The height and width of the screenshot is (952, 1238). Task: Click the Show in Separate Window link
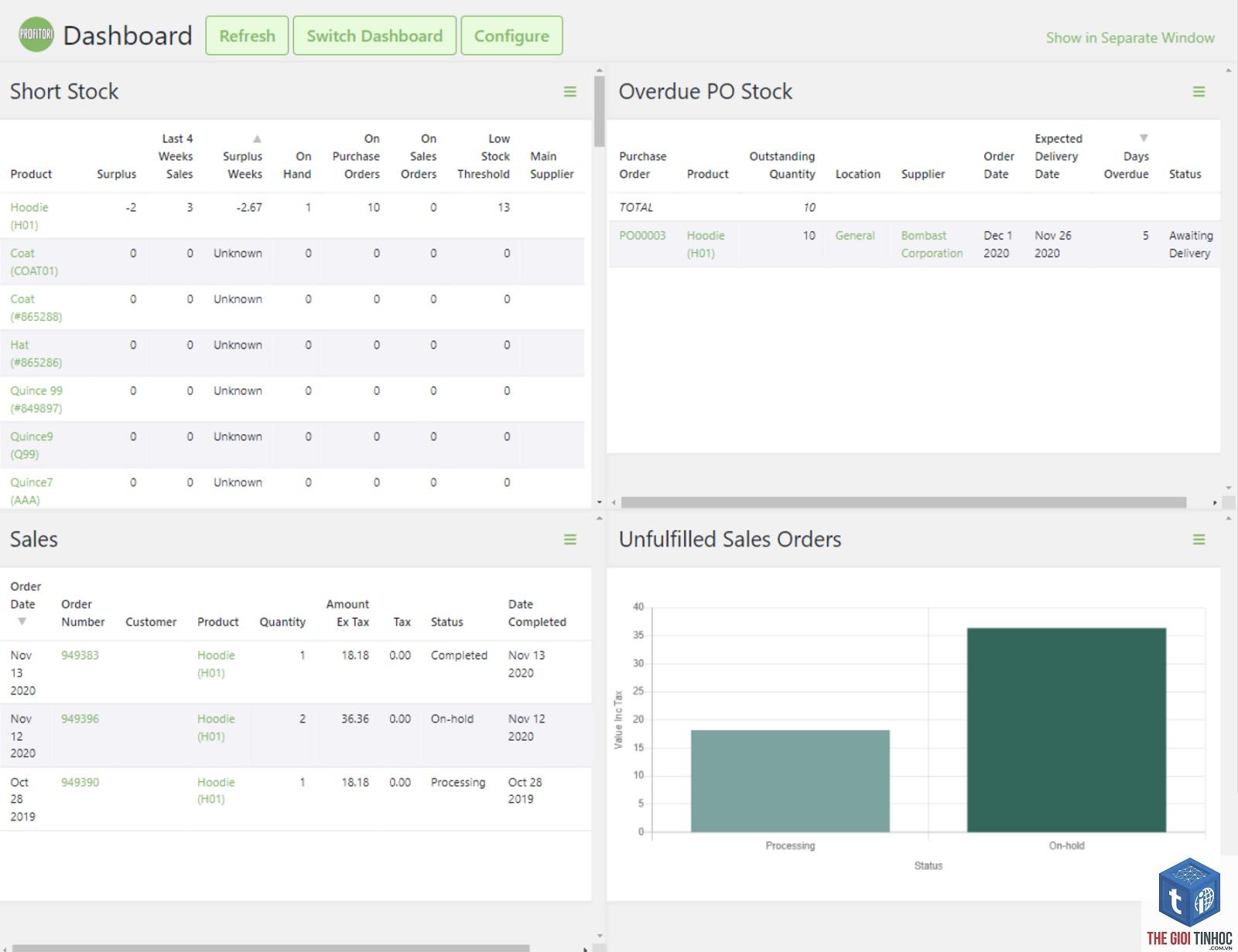tap(1130, 37)
